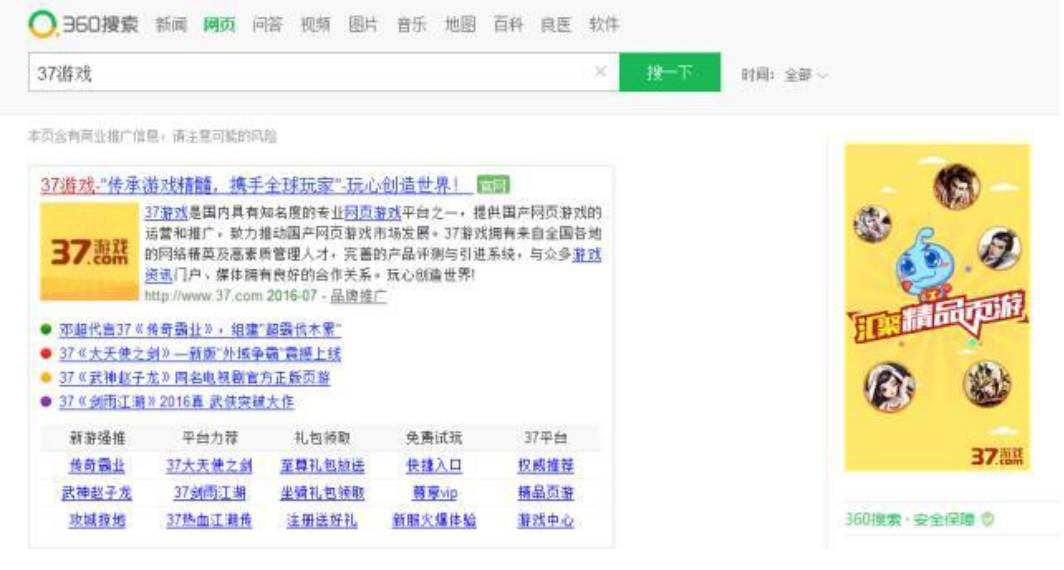The height and width of the screenshot is (570, 1064).
Task: Click the yellow bullet beside 武神赵子龙 link
Action: point(46,377)
